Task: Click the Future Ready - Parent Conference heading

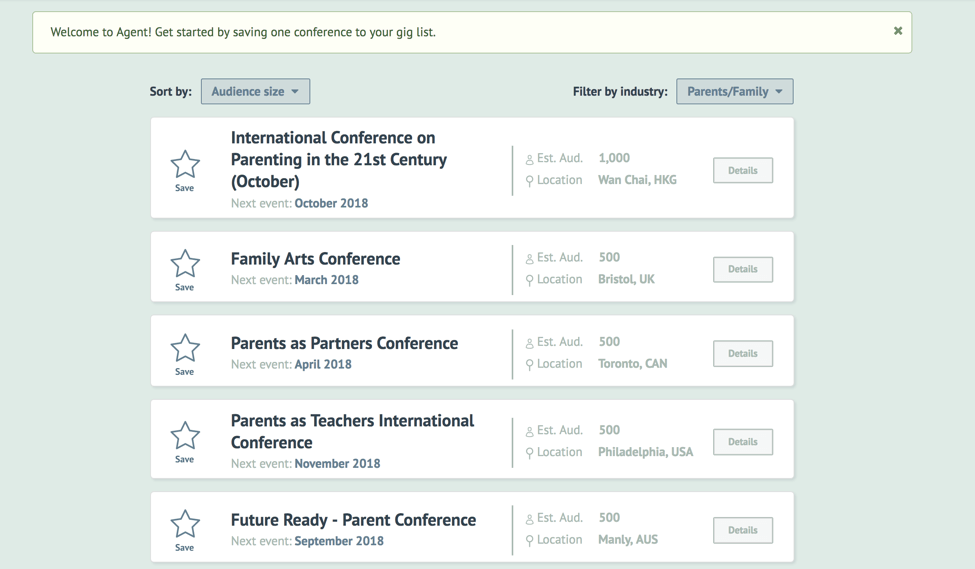Action: (x=353, y=520)
